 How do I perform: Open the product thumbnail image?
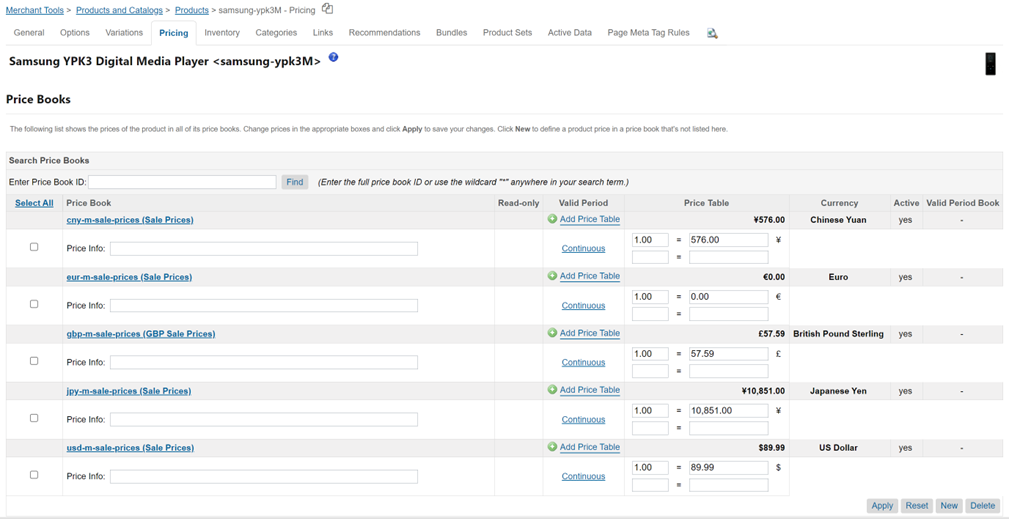coord(992,64)
